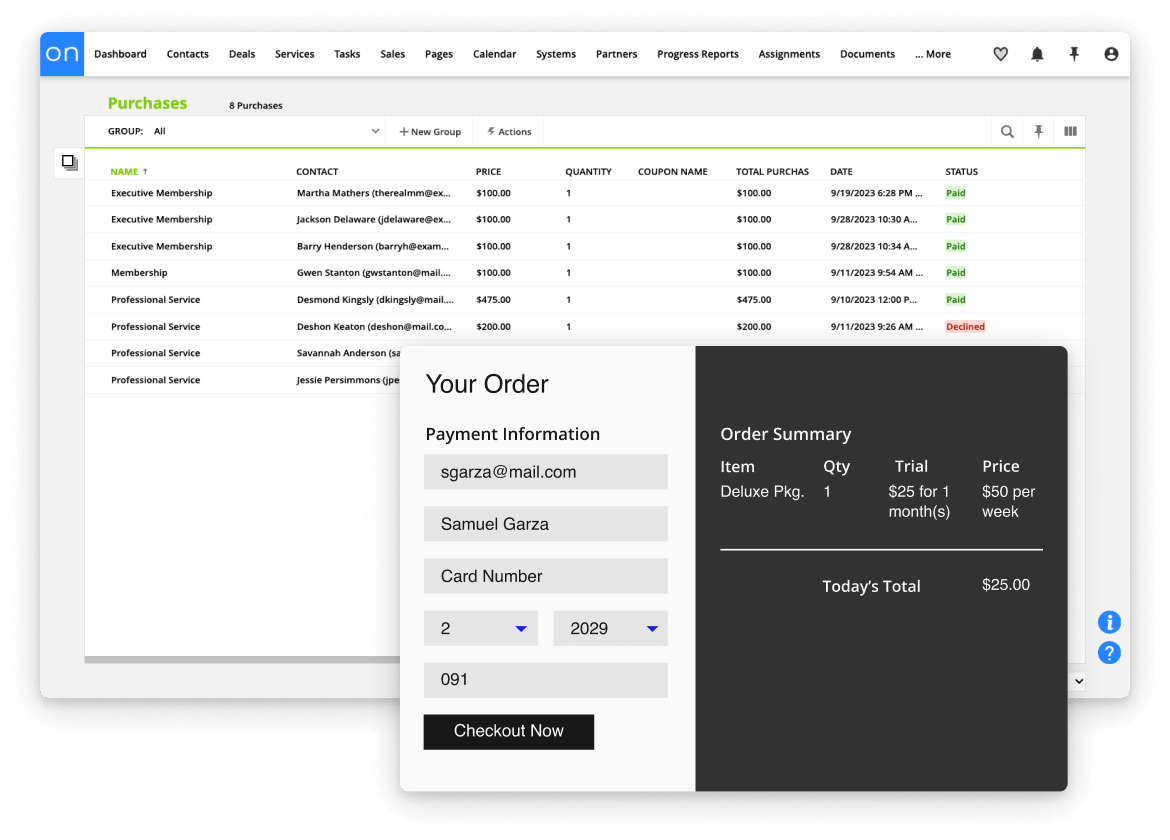Viewport: 1170px width, 840px height.
Task: Expand the small dropdown at the bottom right
Action: tap(1078, 680)
